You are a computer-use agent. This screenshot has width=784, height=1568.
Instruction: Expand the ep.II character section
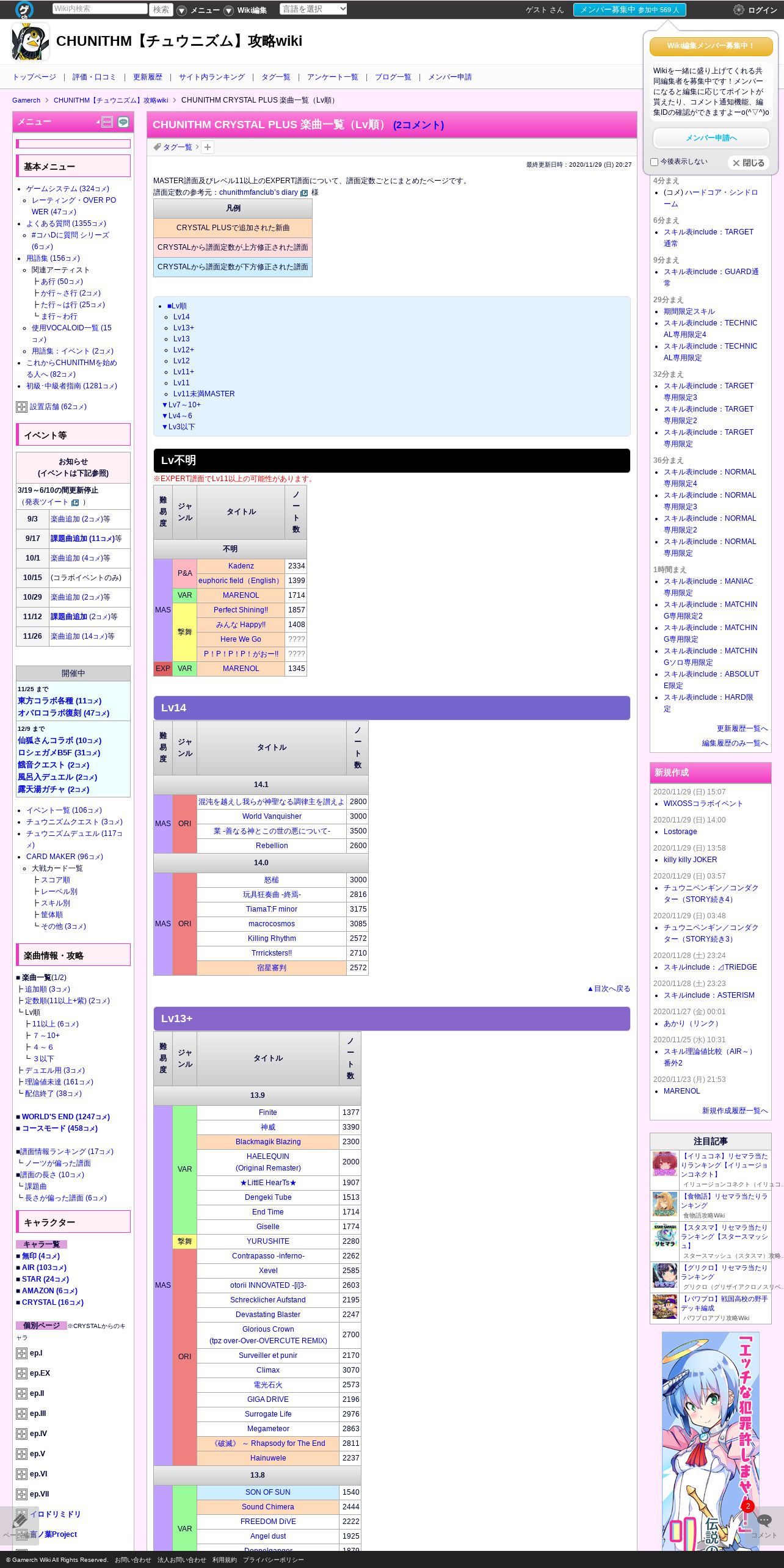coord(21,1393)
